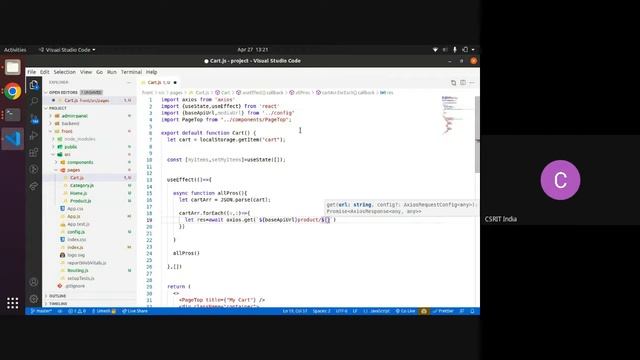Open Routing.js in the file tree
This screenshot has width=640, height=360.
tap(78, 271)
